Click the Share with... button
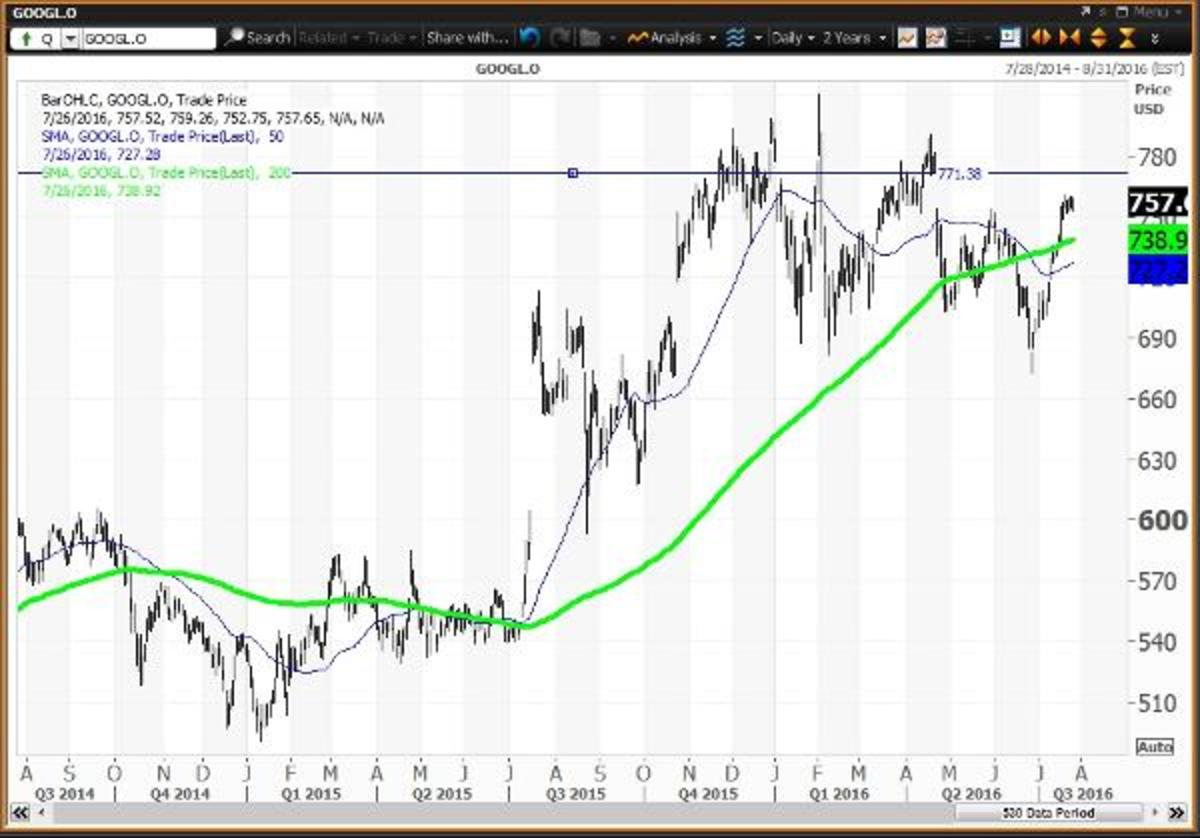The width and height of the screenshot is (1200, 838). (467, 38)
